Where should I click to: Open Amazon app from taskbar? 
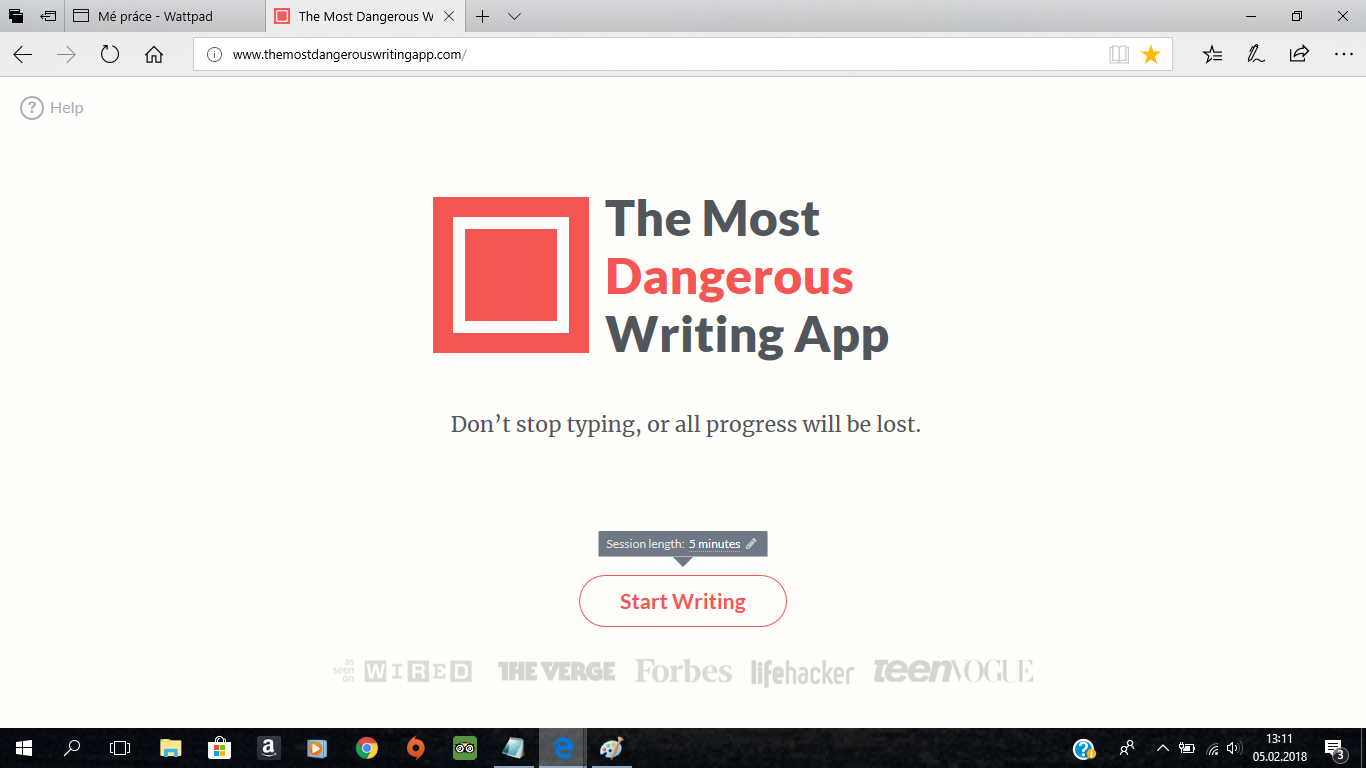pyautogui.click(x=268, y=748)
